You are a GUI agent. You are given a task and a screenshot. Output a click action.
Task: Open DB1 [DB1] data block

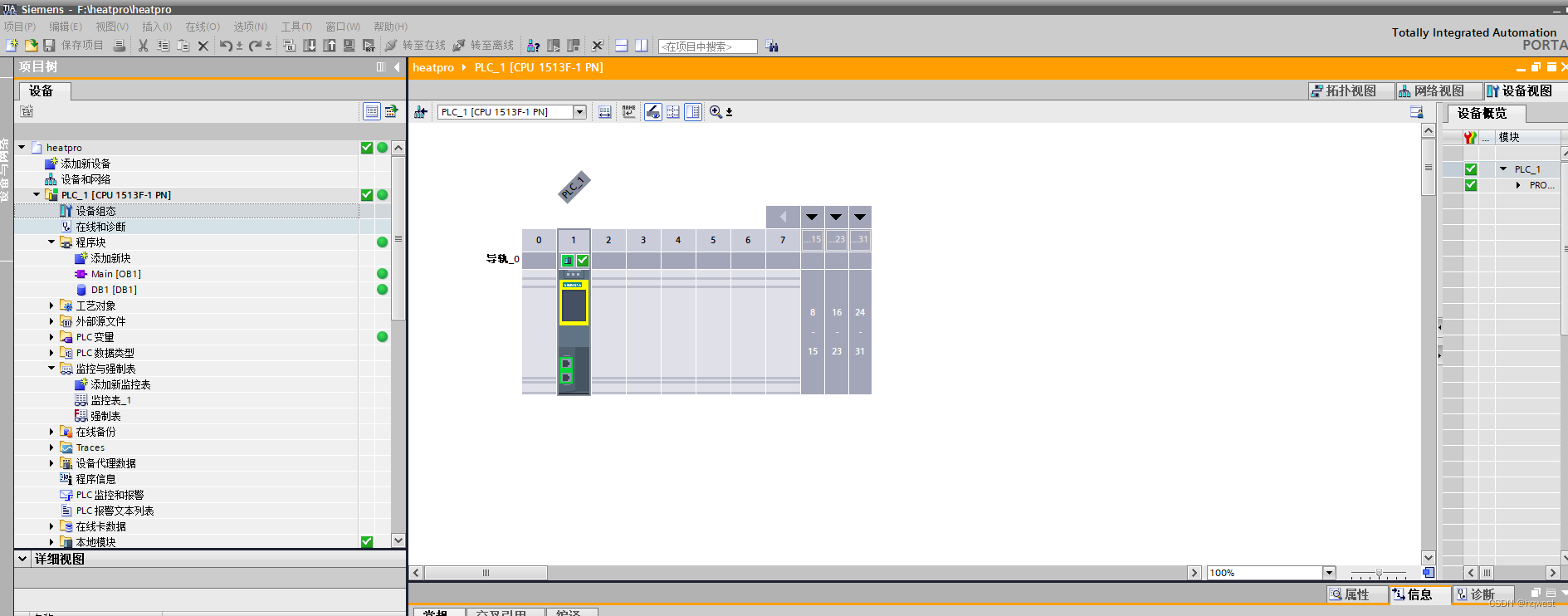point(114,290)
